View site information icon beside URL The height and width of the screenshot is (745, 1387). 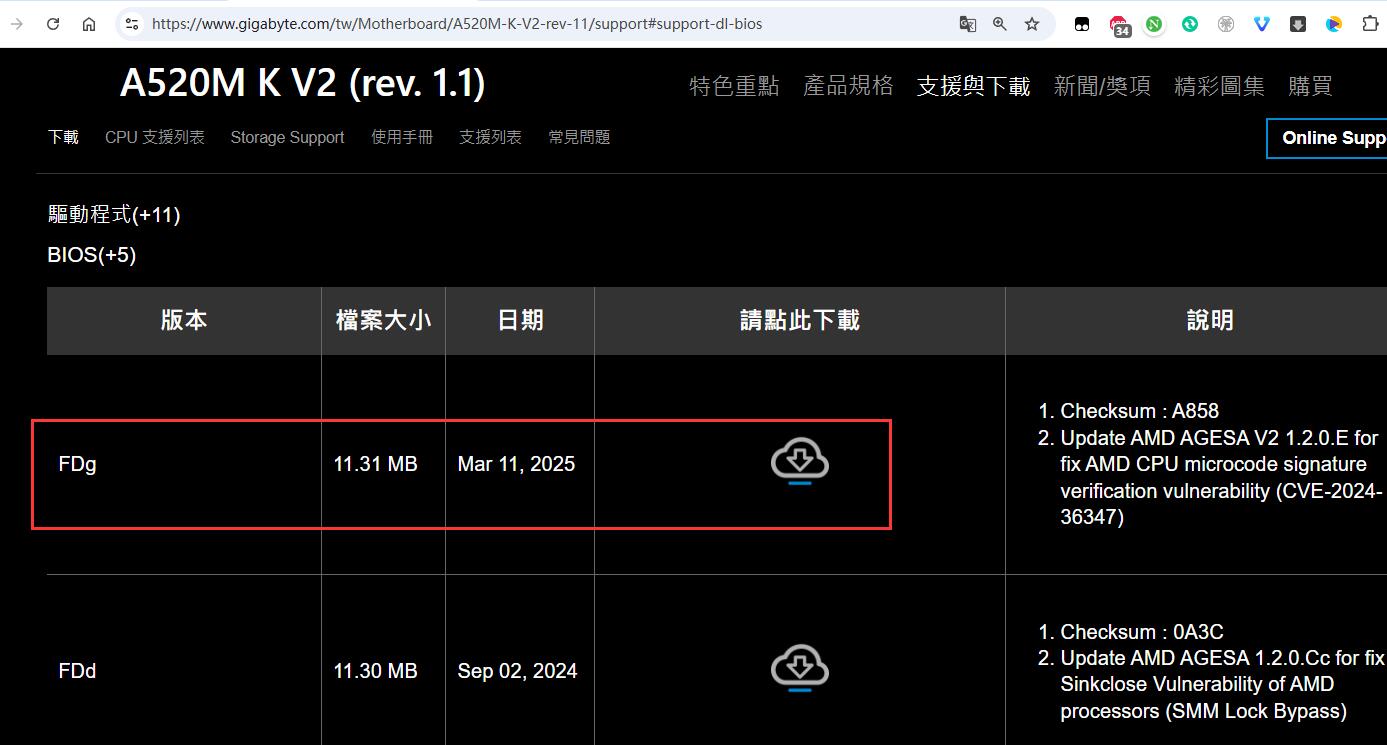pos(132,24)
